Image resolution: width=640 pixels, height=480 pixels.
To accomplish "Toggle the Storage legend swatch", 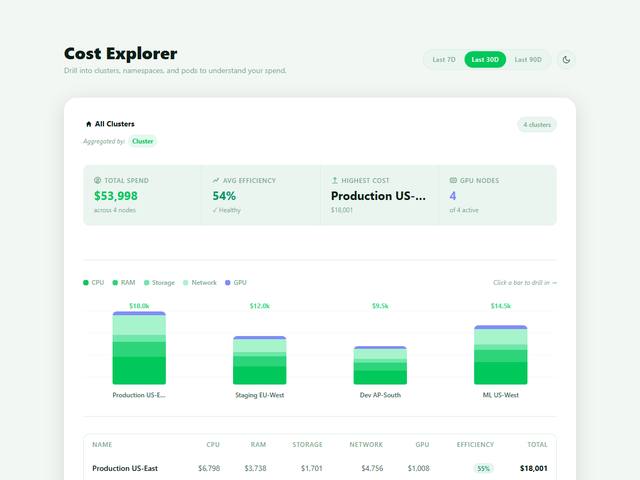I will point(147,282).
